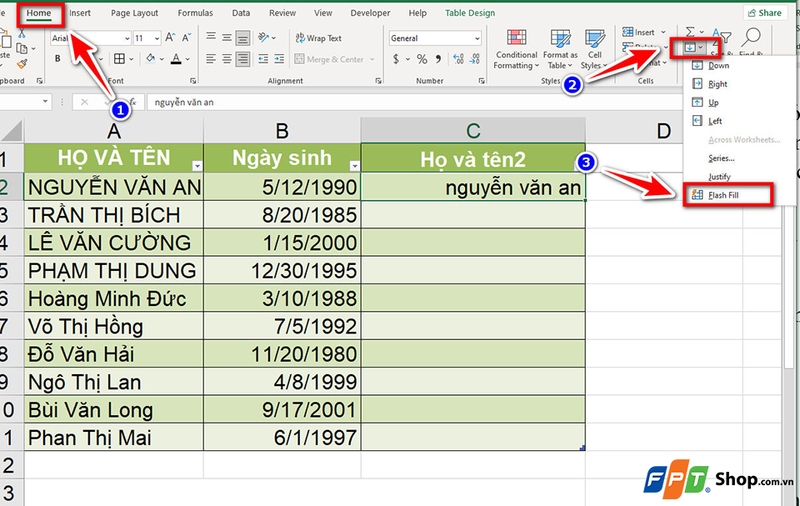Click the Increase Indent icon
The width and height of the screenshot is (800, 506).
(x=279, y=59)
